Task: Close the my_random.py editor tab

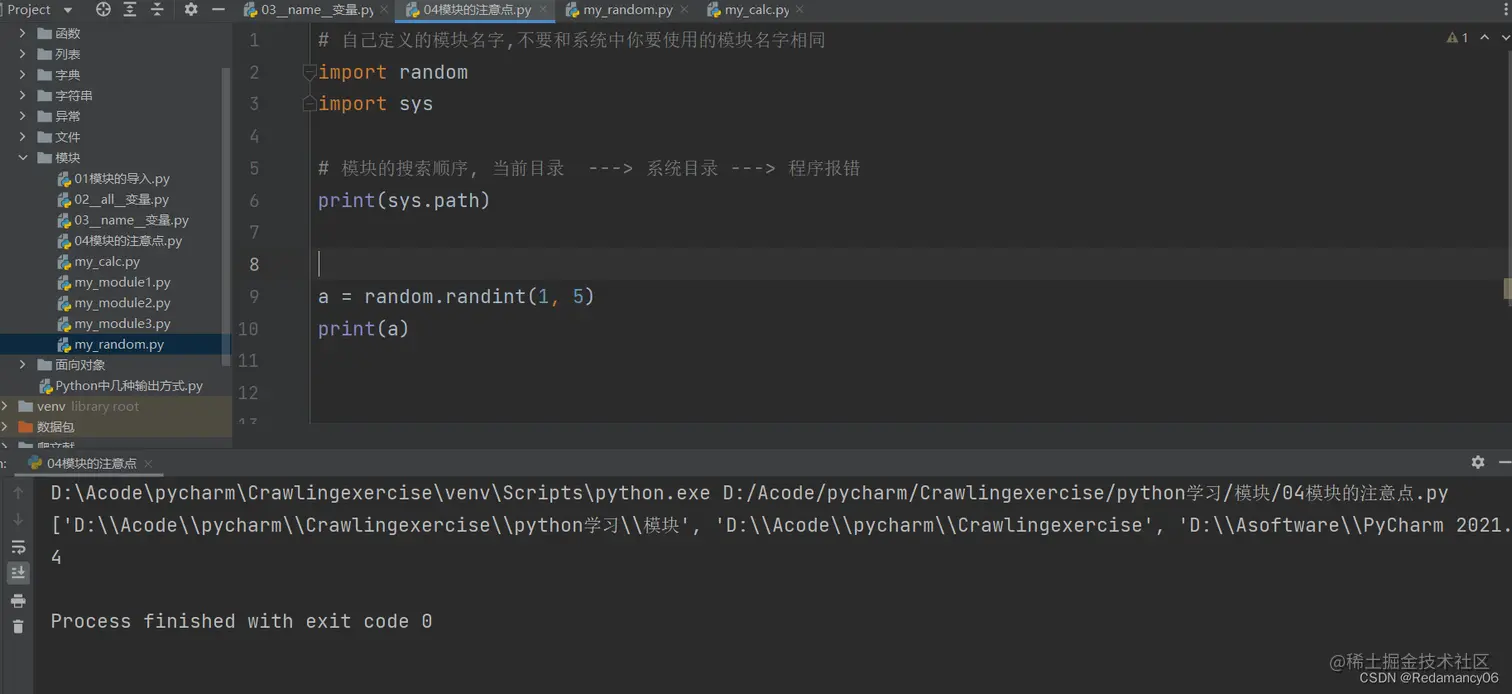Action: coord(684,10)
